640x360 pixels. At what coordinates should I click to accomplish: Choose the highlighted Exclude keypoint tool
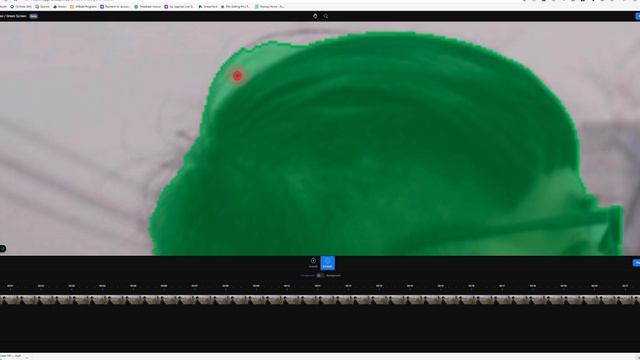pos(327,263)
